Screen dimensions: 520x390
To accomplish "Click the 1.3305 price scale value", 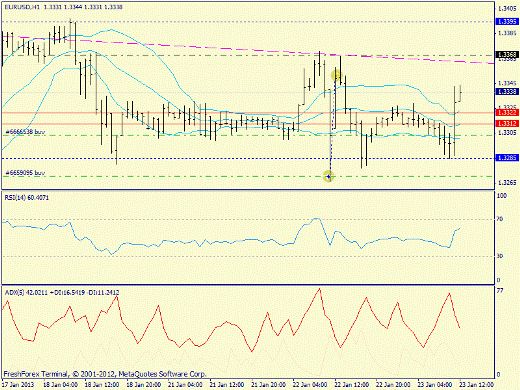I will (507, 133).
